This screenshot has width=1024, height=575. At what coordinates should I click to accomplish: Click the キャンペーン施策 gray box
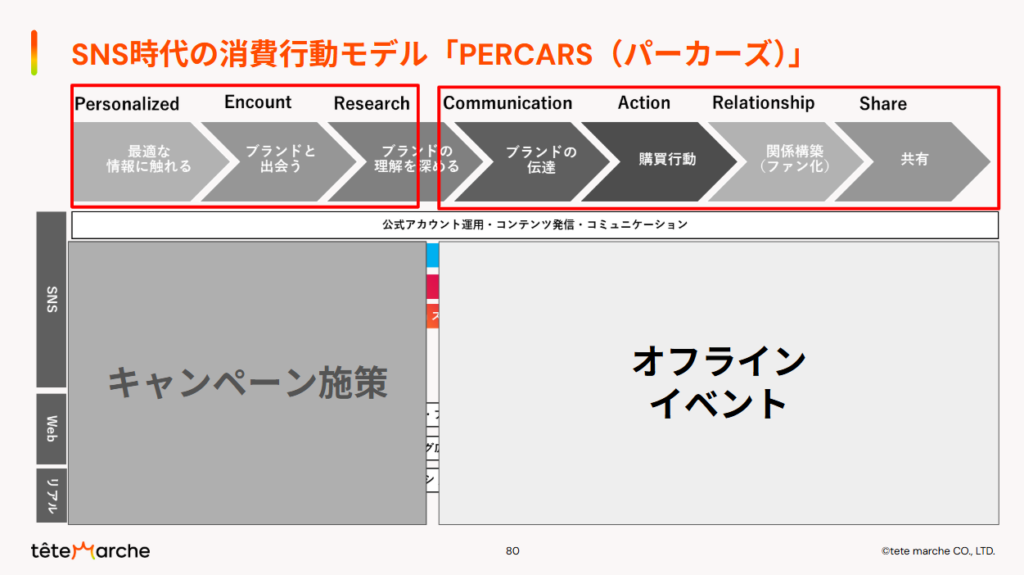pos(247,383)
